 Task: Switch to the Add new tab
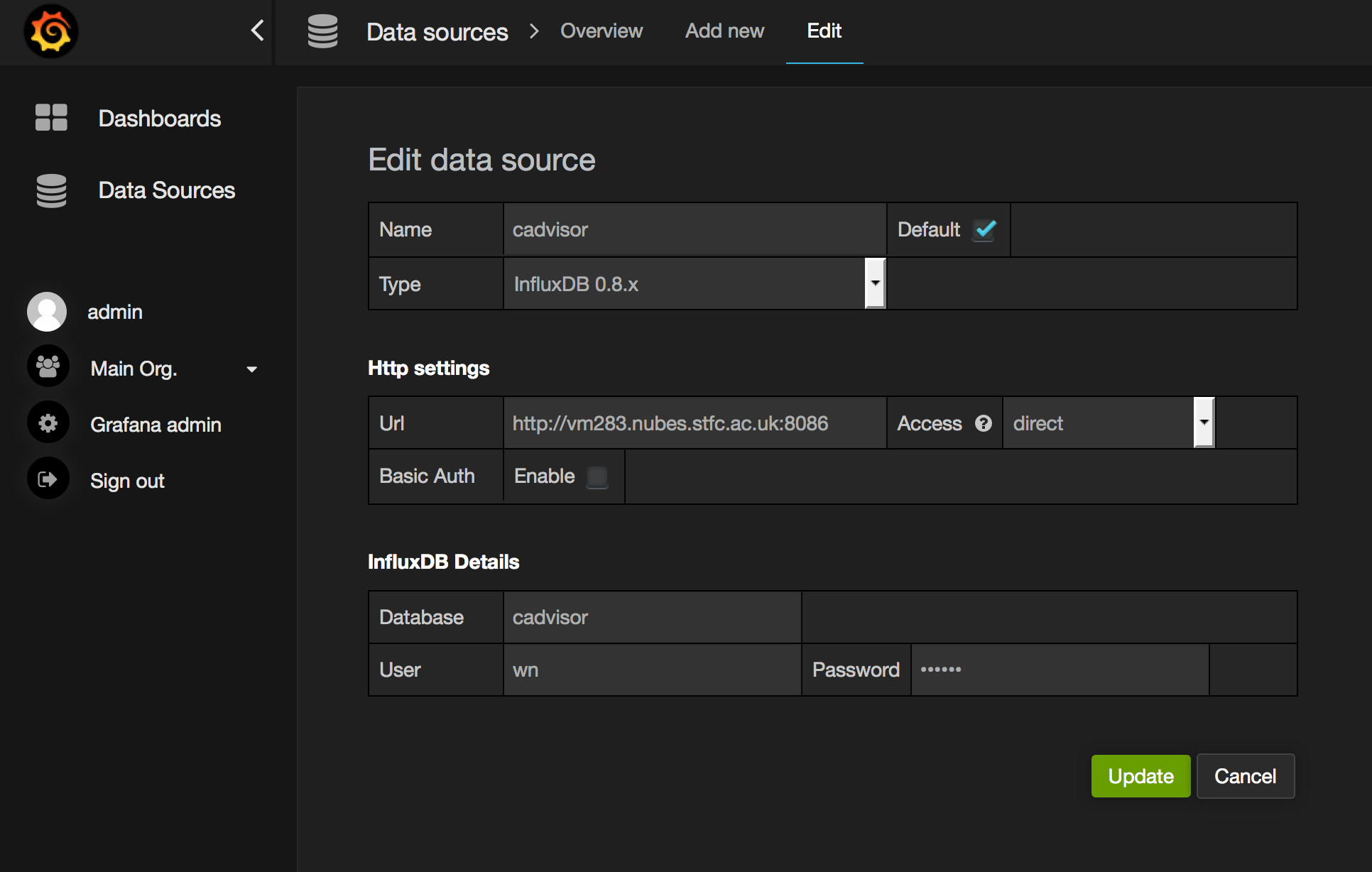pyautogui.click(x=724, y=31)
